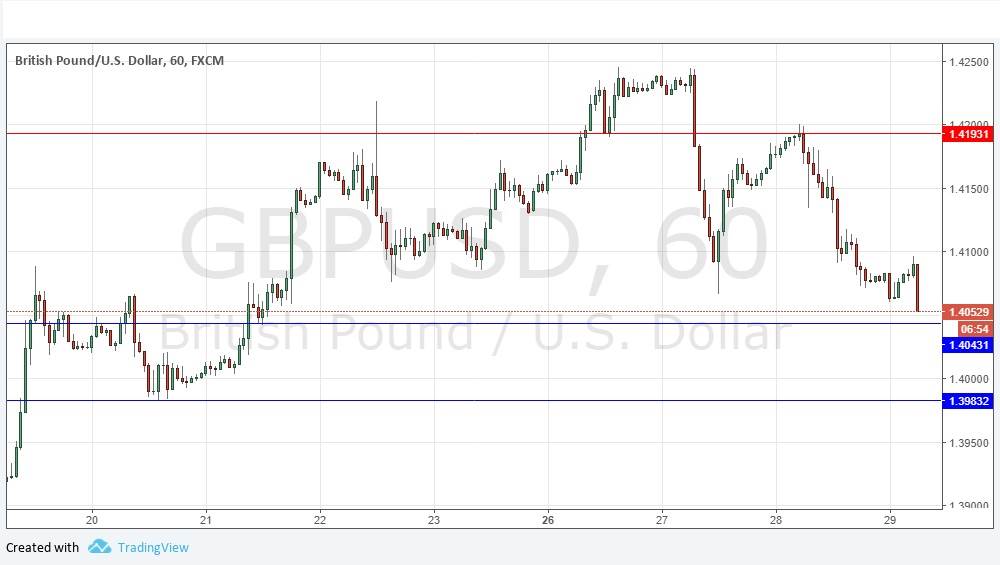Click the "Created with" attribution text
This screenshot has width=1000, height=565.
coord(42,547)
